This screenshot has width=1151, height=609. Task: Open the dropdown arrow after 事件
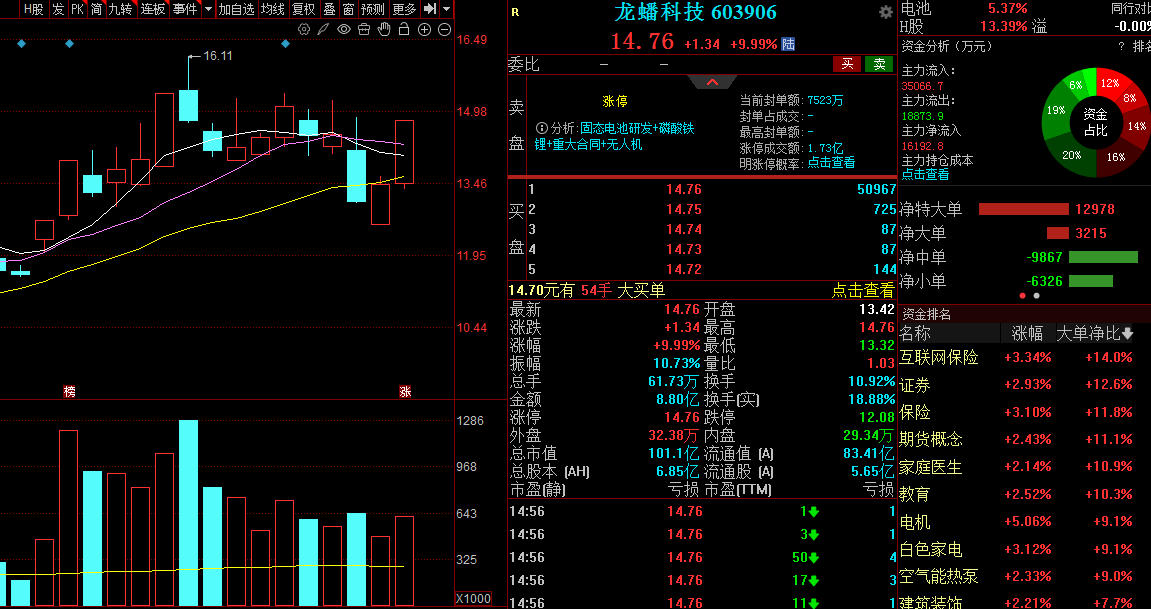208,9
